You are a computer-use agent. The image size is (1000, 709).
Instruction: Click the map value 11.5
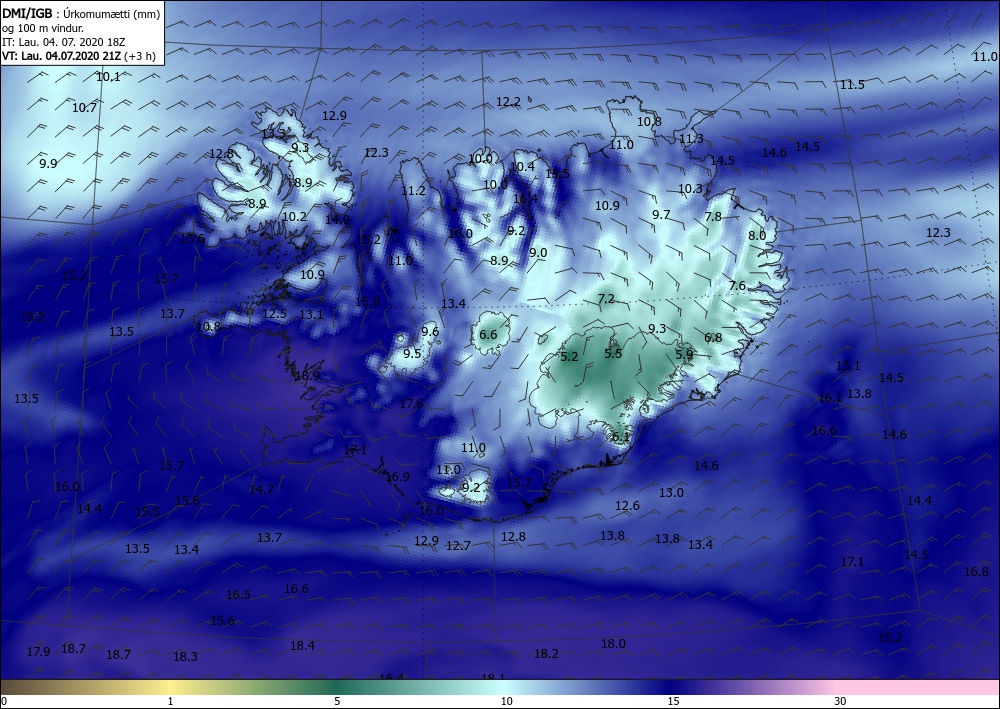click(852, 85)
